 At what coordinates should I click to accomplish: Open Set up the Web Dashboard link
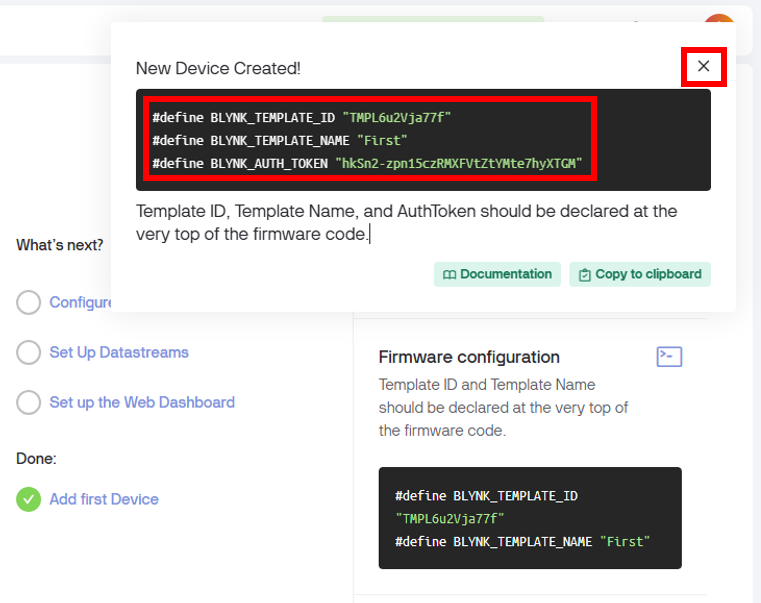pyautogui.click(x=142, y=402)
